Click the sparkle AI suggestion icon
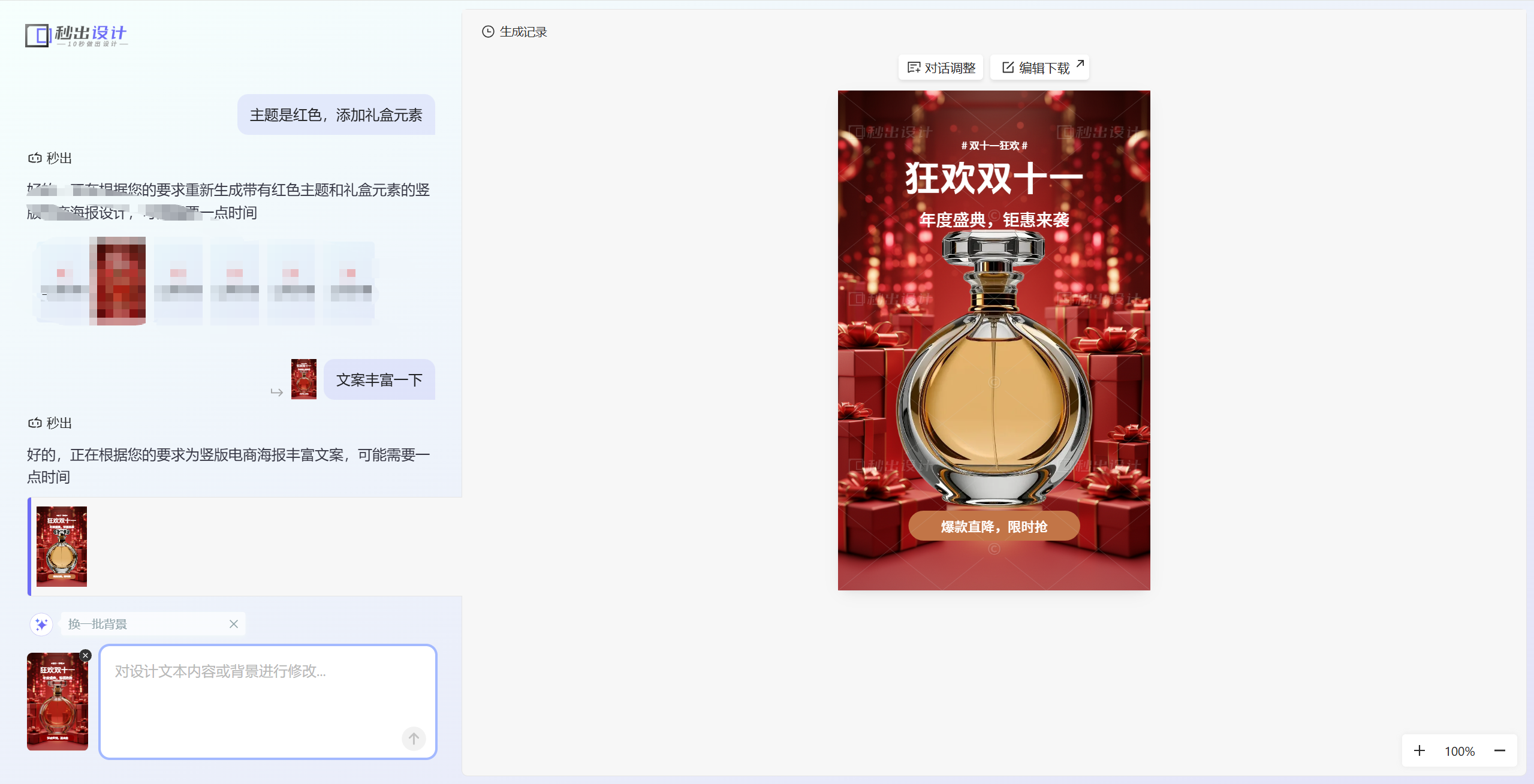The width and height of the screenshot is (1534, 784). click(41, 624)
